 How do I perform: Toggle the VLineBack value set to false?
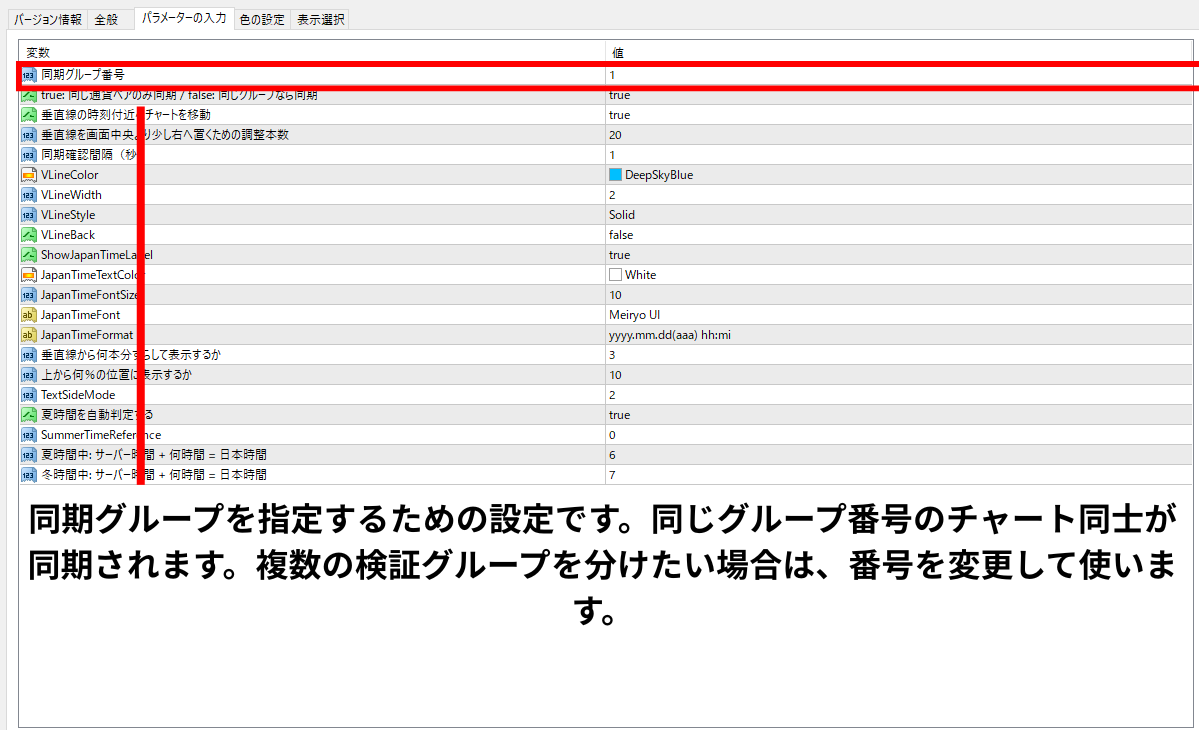[620, 235]
